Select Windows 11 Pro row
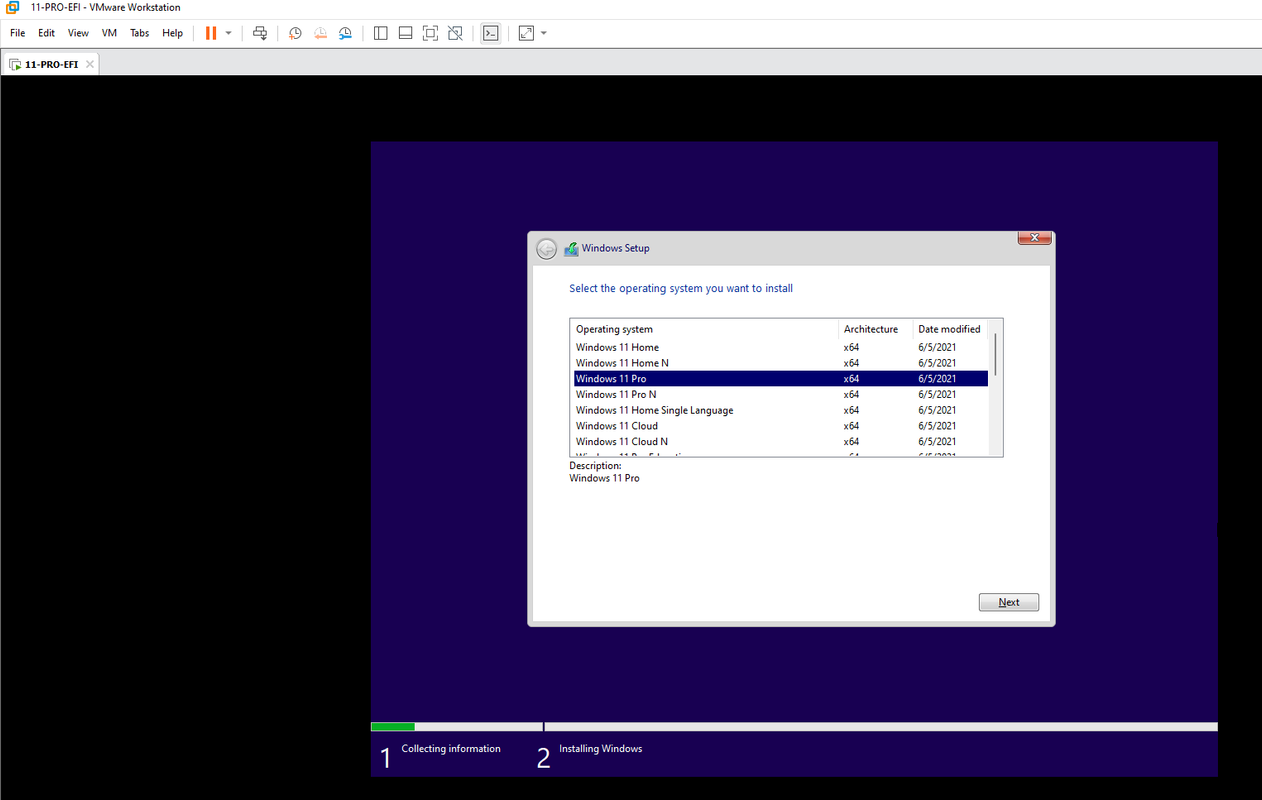The width and height of the screenshot is (1262, 800). coord(781,379)
